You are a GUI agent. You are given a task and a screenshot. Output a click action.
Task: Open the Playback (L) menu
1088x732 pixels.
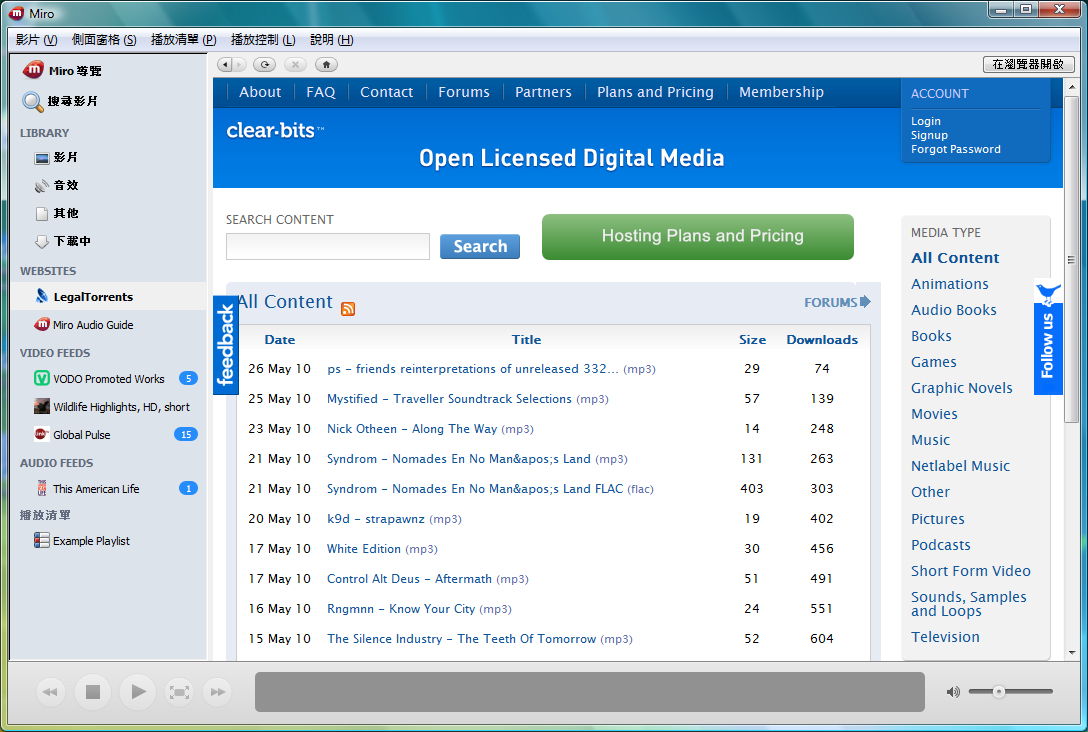[263, 40]
